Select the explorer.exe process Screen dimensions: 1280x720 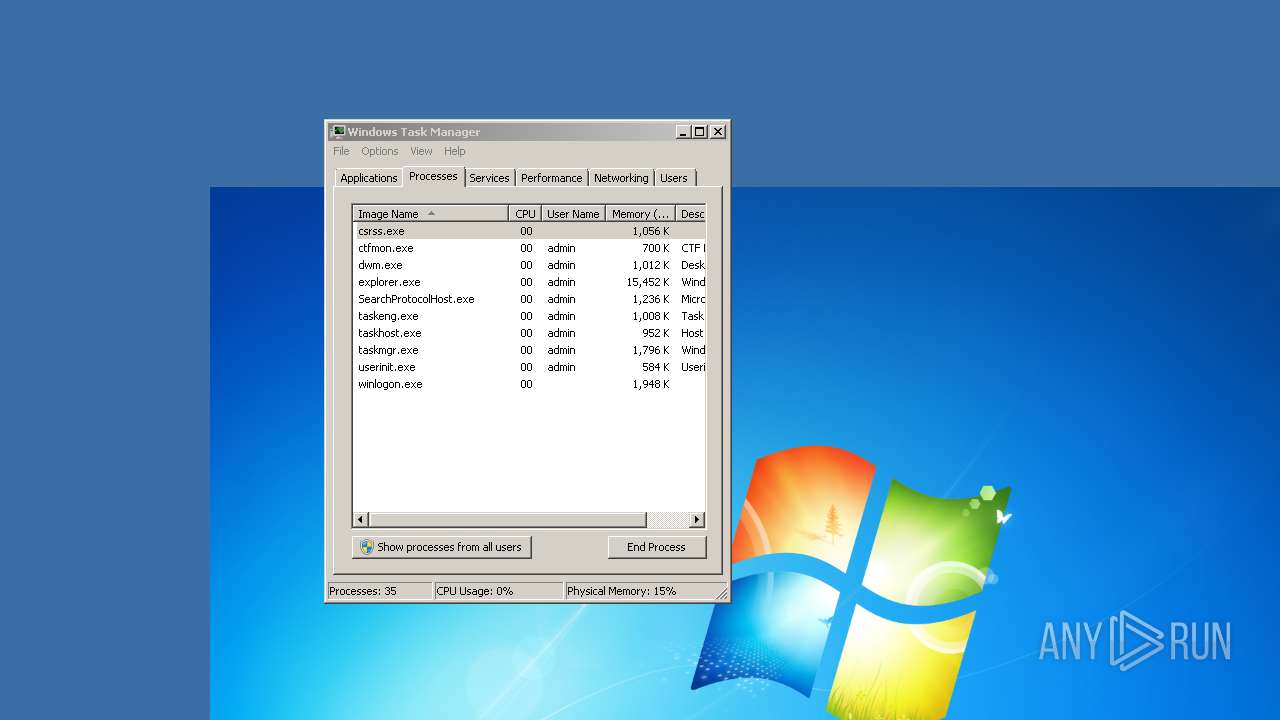pos(530,282)
